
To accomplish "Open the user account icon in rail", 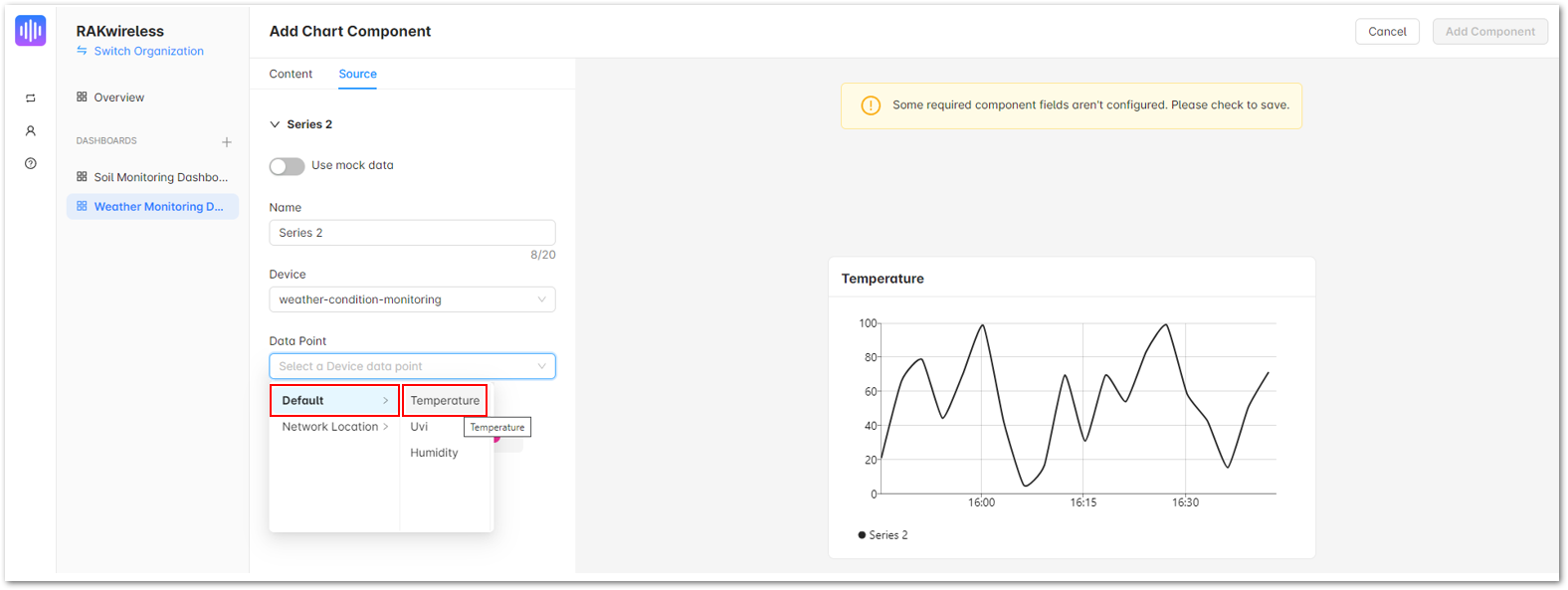I will pos(31,130).
